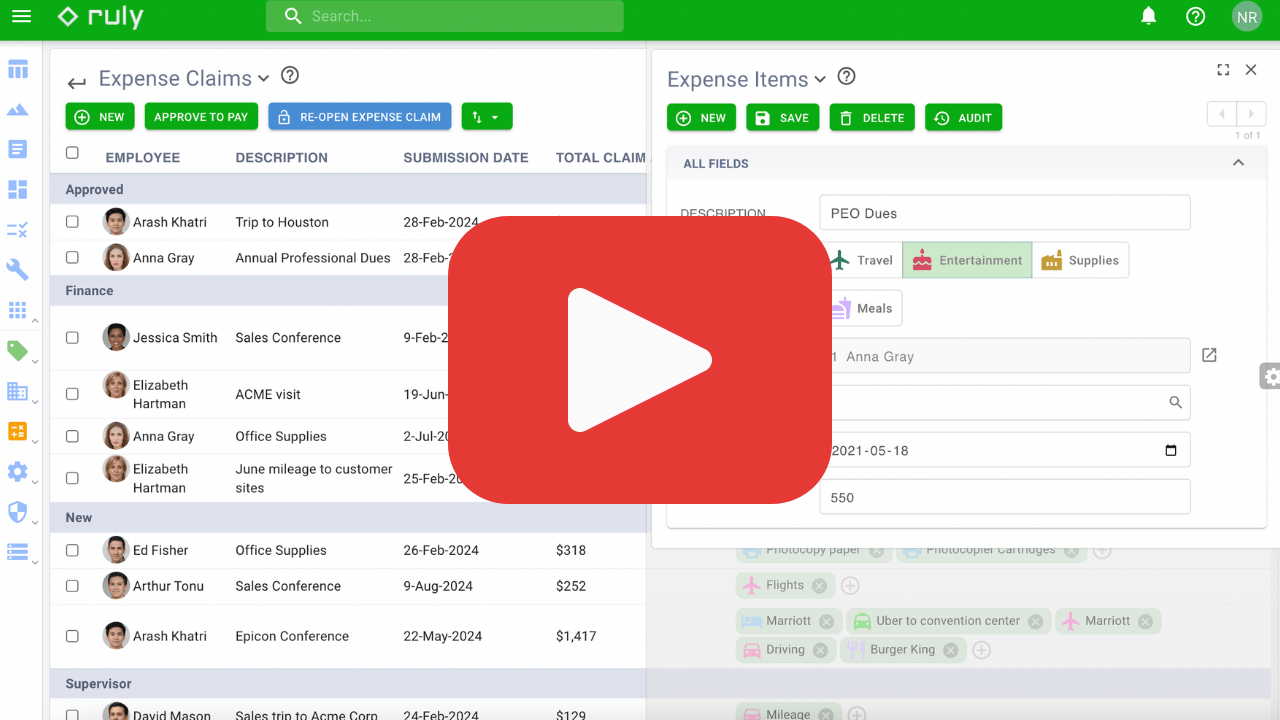Check the ACME visit row
This screenshot has height=720, width=1280.
(72, 394)
